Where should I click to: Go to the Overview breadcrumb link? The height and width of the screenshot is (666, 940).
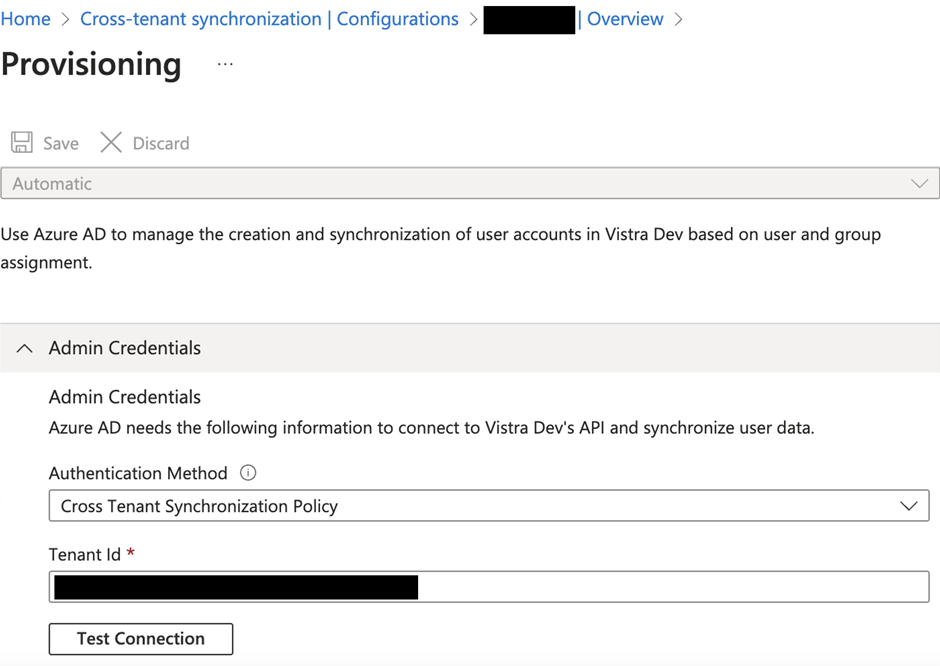[x=625, y=19]
